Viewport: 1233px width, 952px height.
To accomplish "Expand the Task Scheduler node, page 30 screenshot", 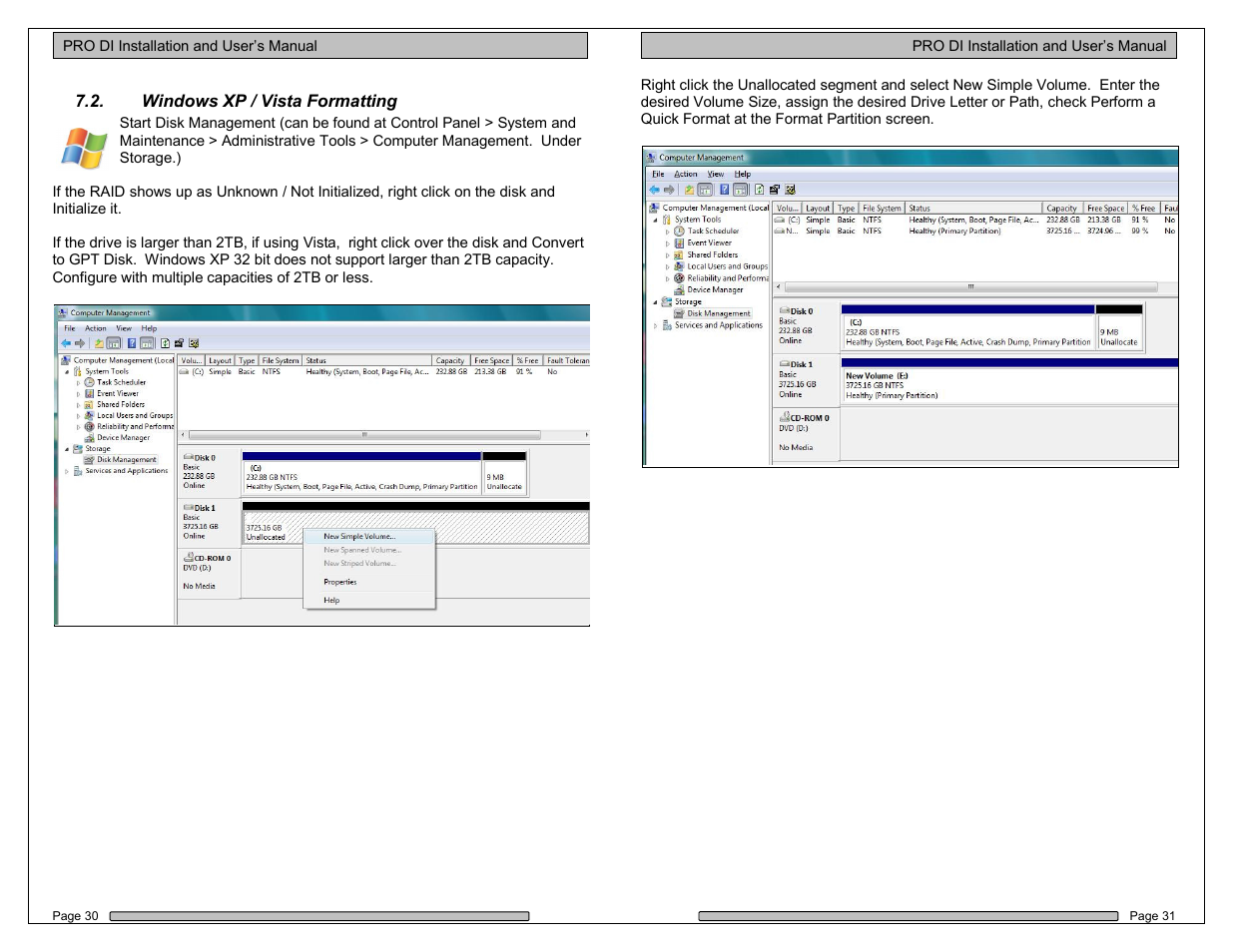I will (x=79, y=382).
